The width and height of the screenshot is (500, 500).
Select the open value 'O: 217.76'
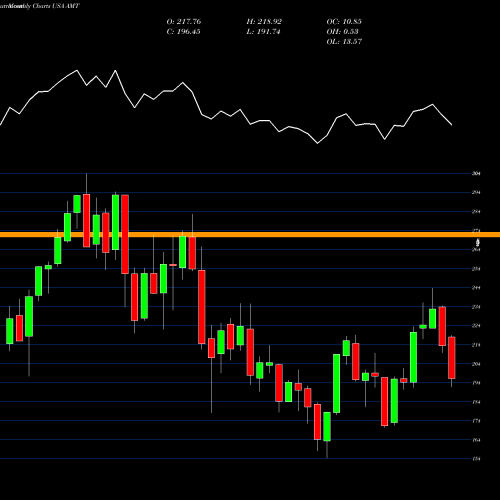pos(184,22)
